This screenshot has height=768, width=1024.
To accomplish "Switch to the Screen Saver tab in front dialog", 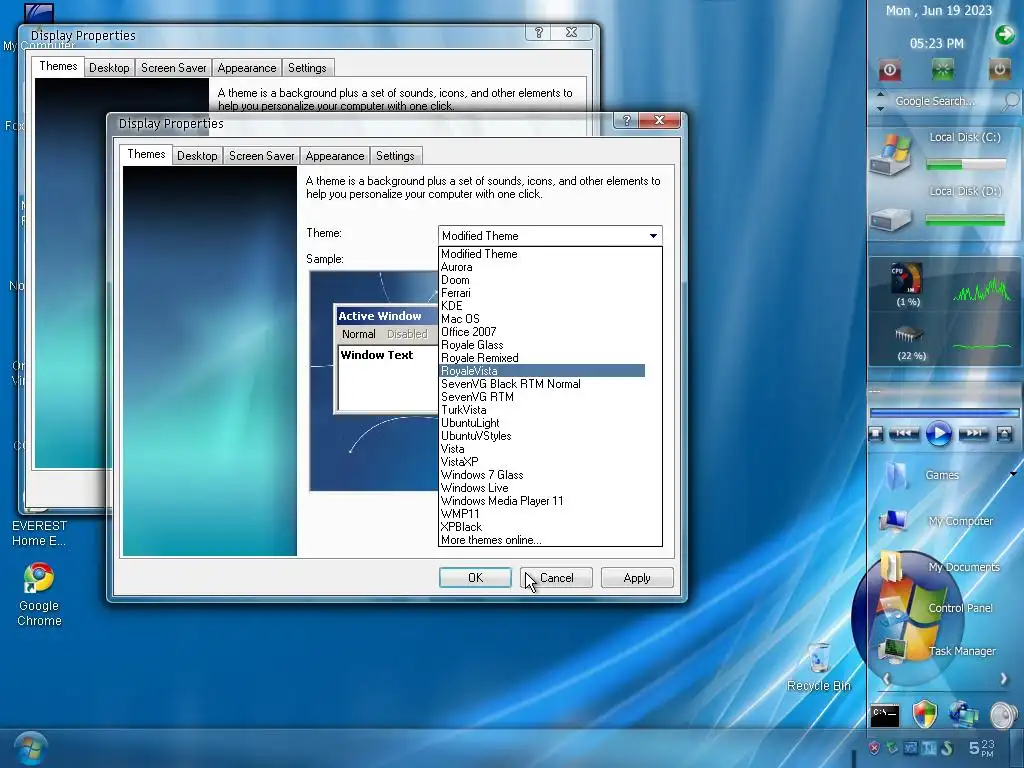I will pyautogui.click(x=261, y=156).
